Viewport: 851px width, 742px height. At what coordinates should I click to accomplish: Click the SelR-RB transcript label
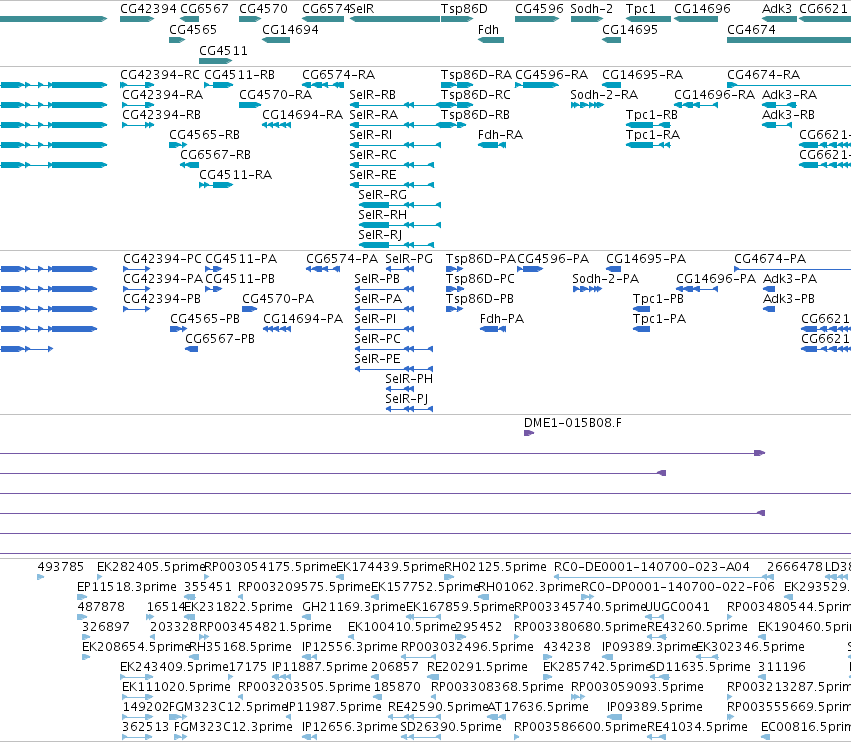372,95
